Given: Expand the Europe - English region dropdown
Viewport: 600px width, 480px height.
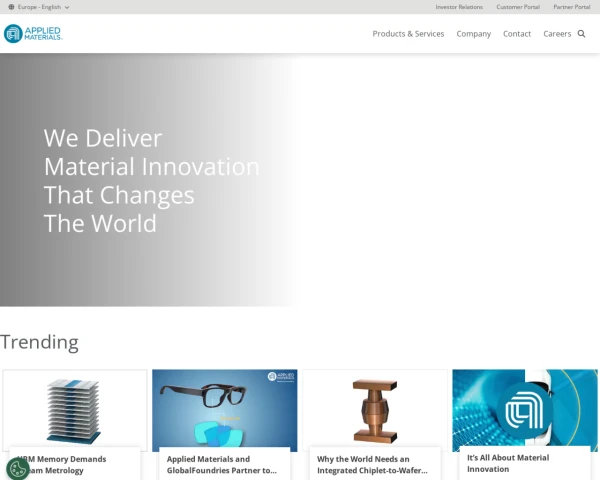Looking at the screenshot, I should (39, 7).
